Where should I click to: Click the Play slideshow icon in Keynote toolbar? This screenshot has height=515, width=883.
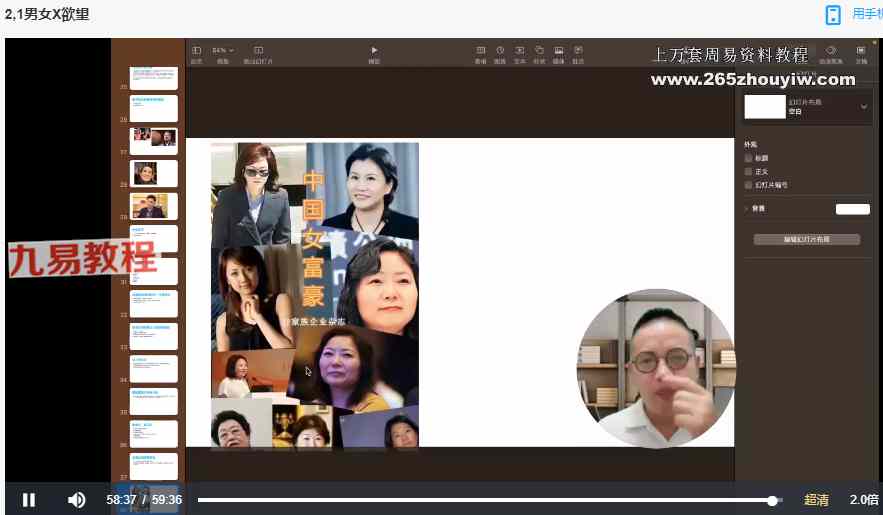point(374,50)
